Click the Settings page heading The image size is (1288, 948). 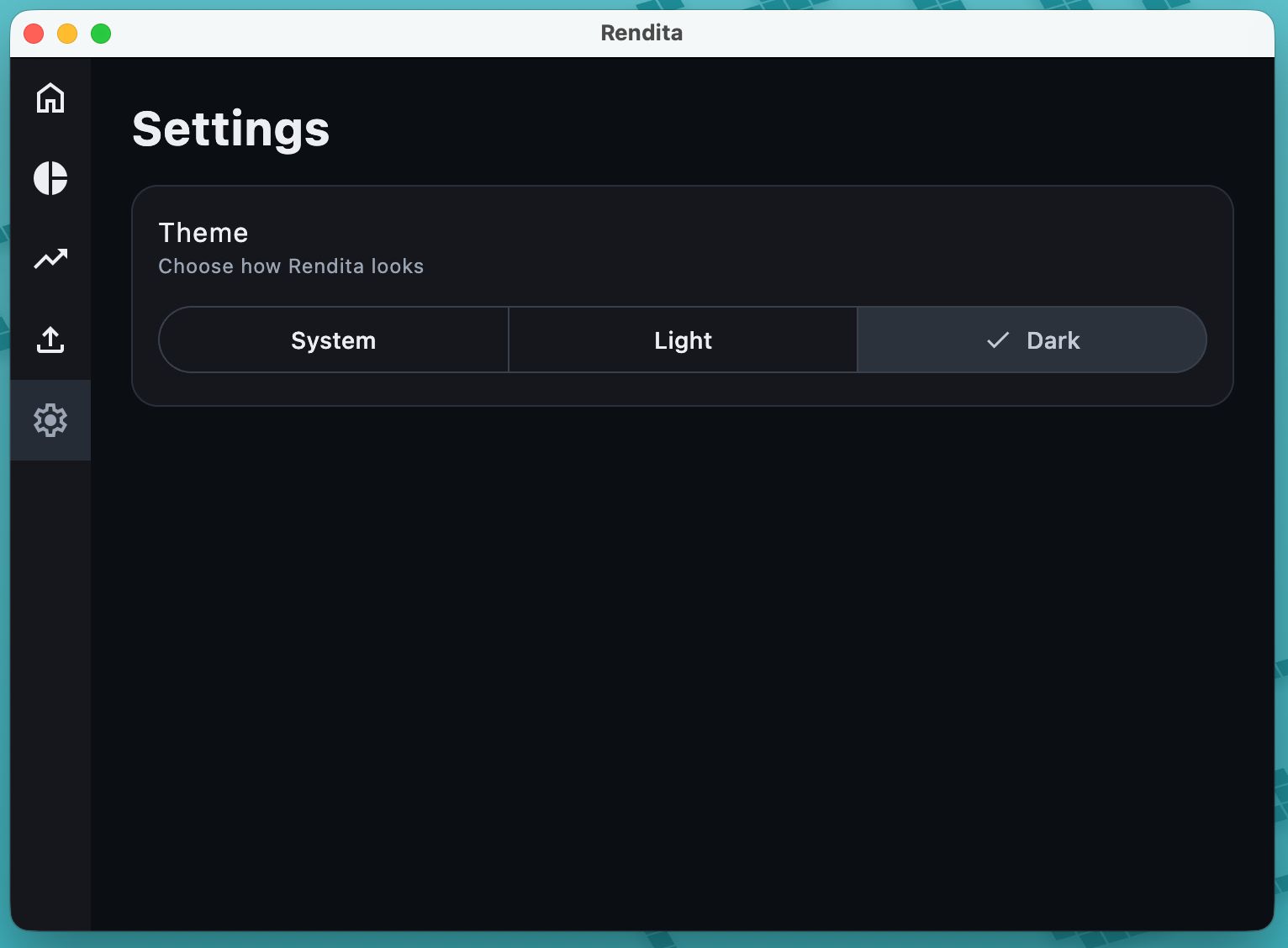231,129
